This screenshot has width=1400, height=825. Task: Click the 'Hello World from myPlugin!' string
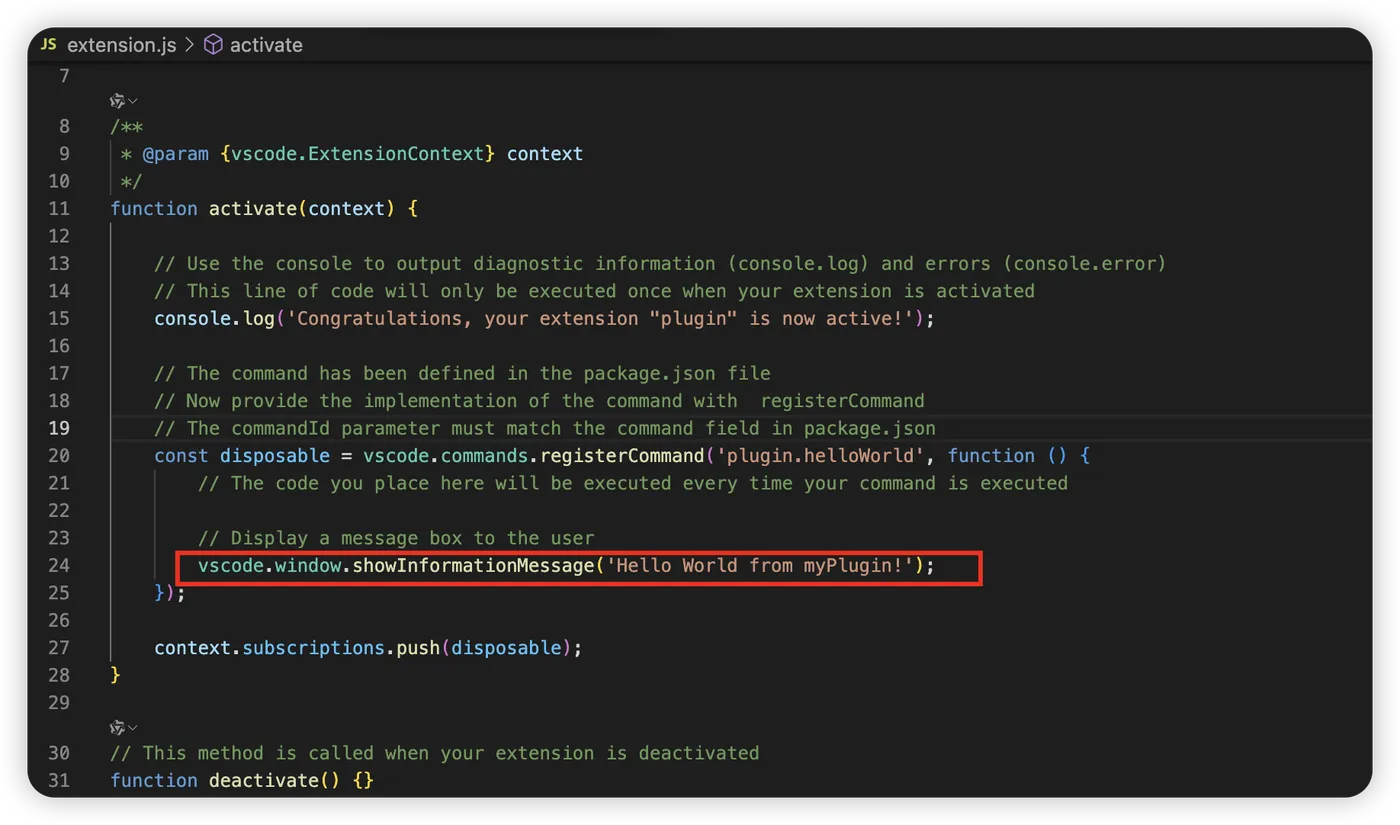[765, 566]
